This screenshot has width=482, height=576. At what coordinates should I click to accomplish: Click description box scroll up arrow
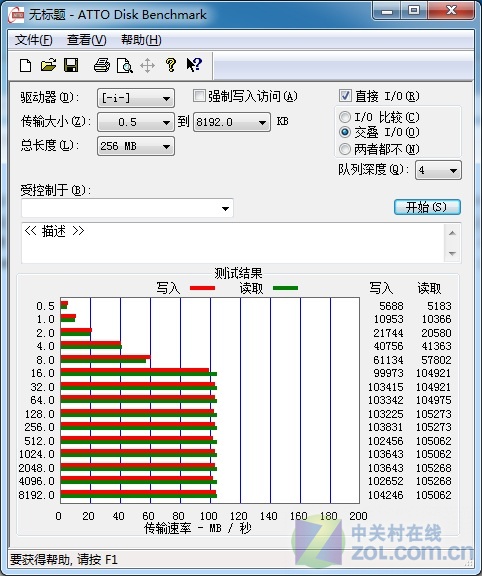(453, 233)
